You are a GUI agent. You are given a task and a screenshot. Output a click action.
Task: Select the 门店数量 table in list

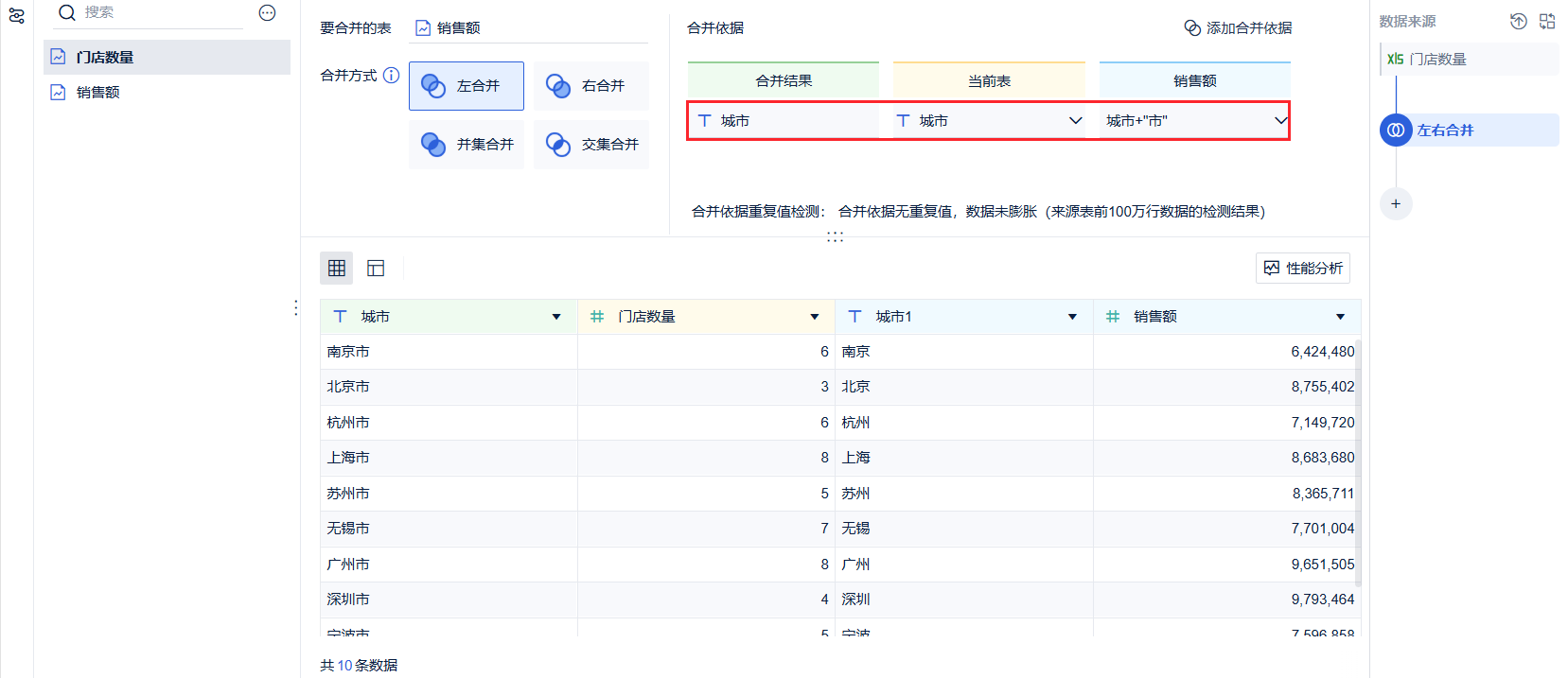coord(167,57)
